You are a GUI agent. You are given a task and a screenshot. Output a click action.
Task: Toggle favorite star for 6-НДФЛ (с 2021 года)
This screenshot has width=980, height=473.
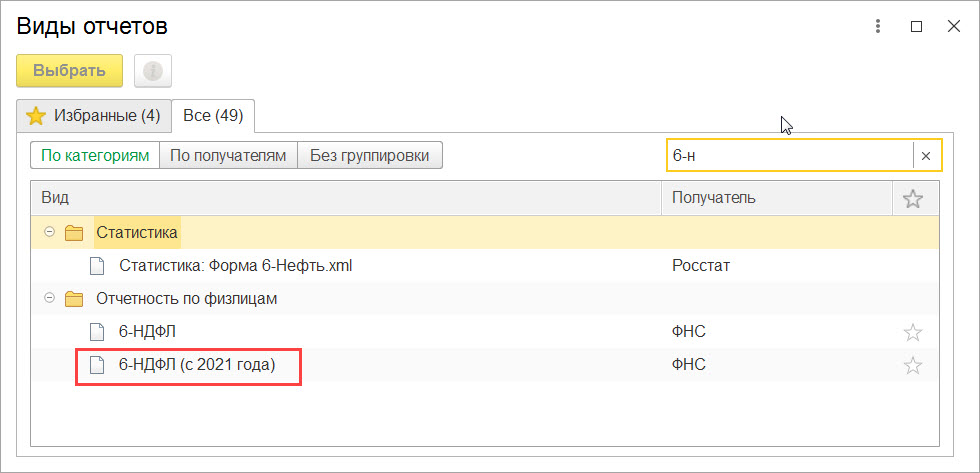coord(913,365)
